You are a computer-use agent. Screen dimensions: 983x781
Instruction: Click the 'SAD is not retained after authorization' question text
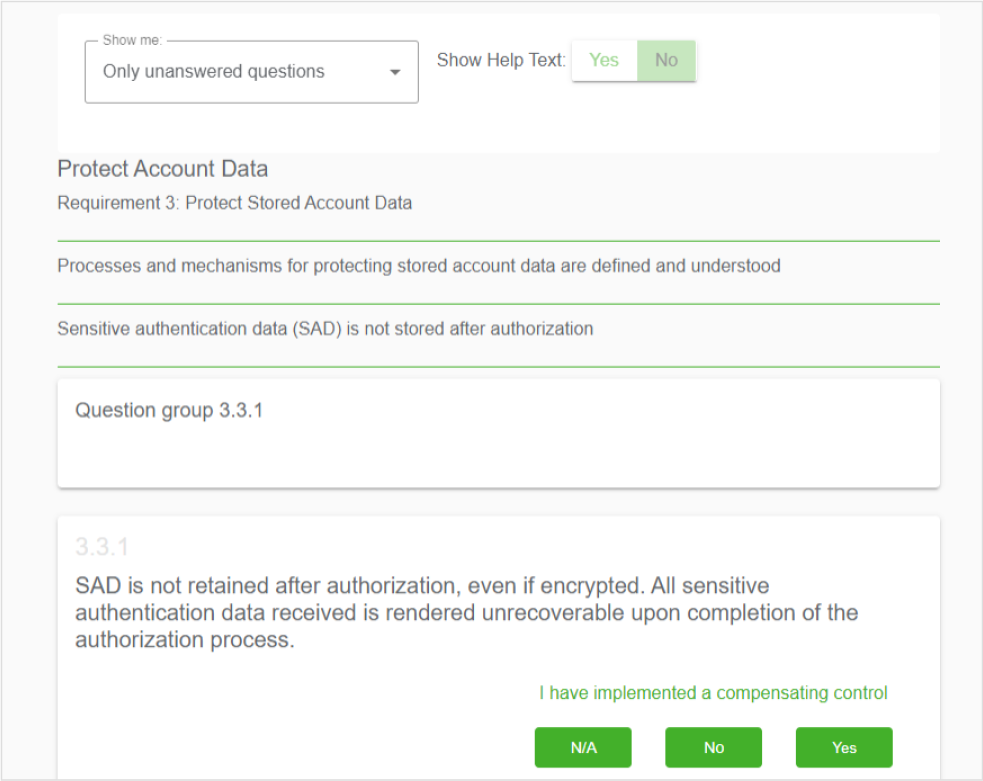pyautogui.click(x=466, y=612)
